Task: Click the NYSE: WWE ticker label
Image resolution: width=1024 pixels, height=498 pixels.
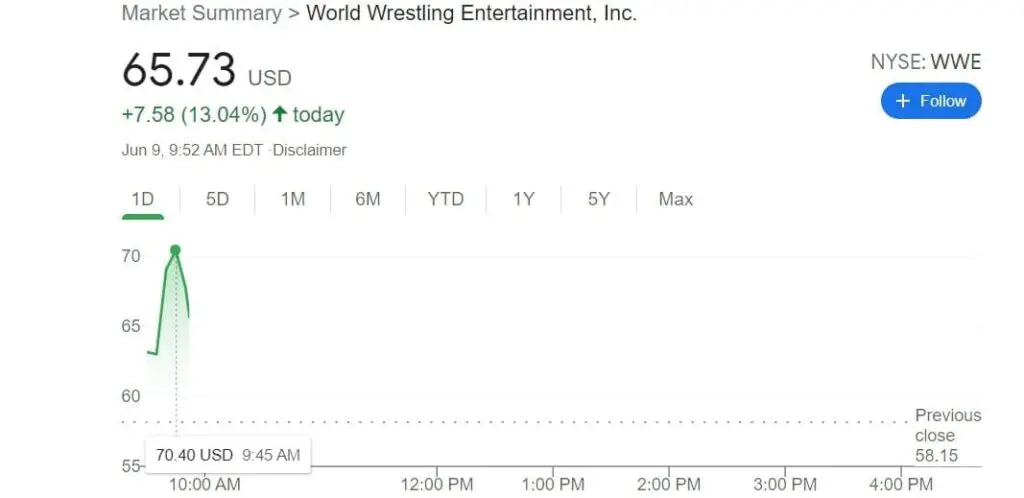Action: point(925,62)
